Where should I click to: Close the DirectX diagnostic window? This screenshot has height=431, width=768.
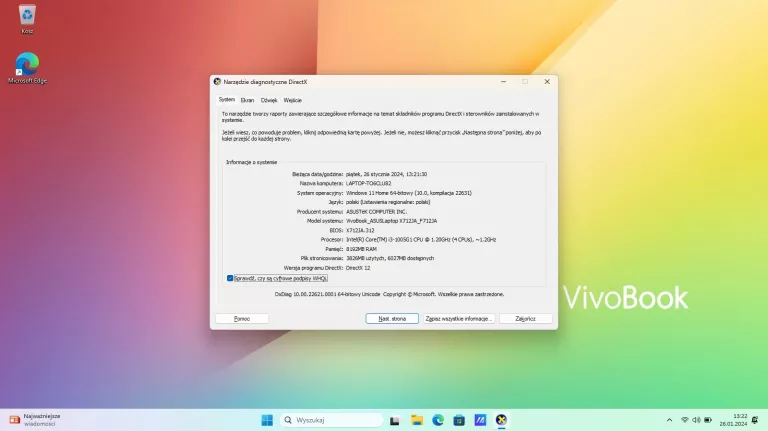coord(547,82)
